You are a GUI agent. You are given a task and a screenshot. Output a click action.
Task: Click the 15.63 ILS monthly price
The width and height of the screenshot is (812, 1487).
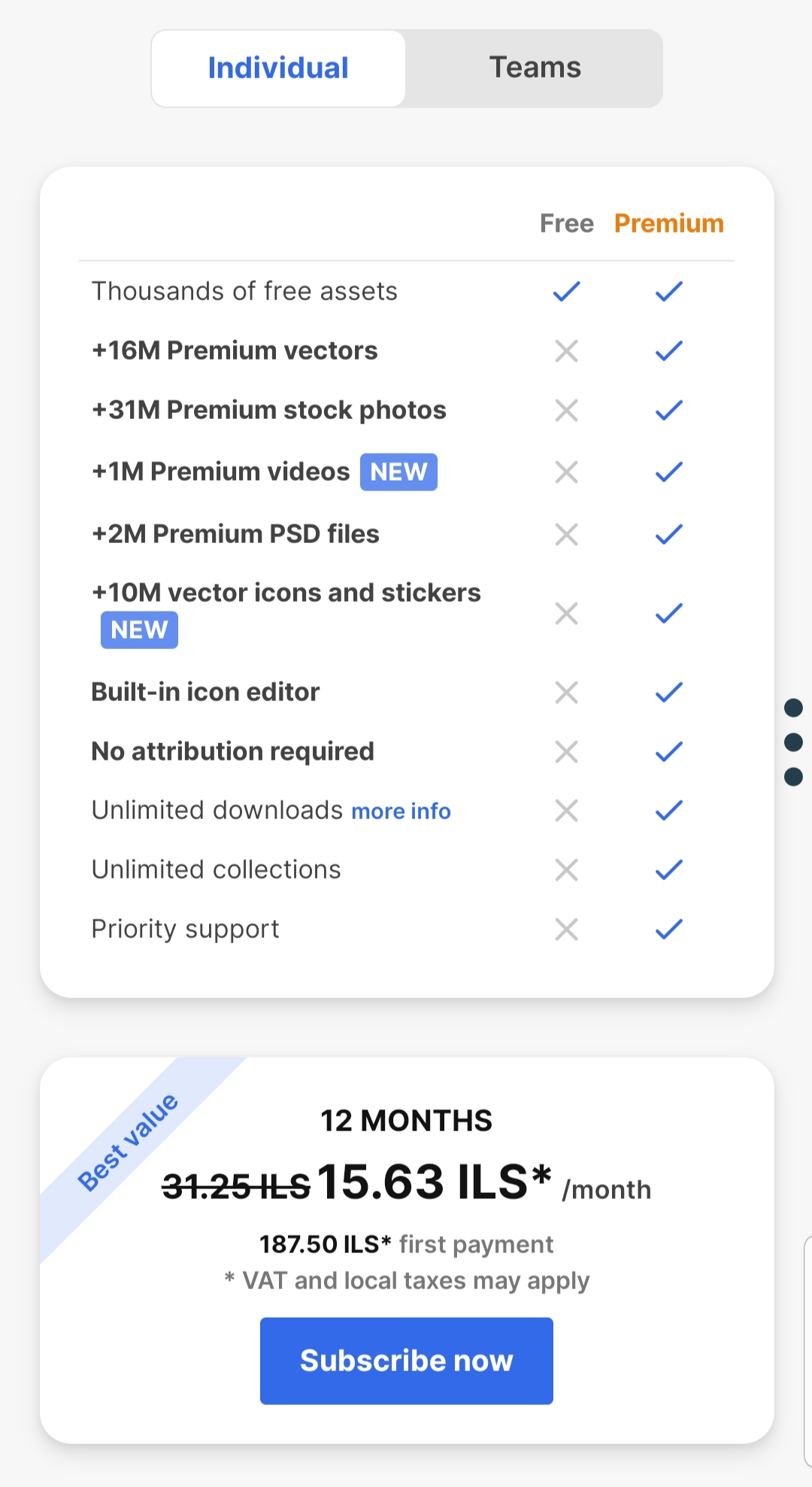tap(434, 1182)
